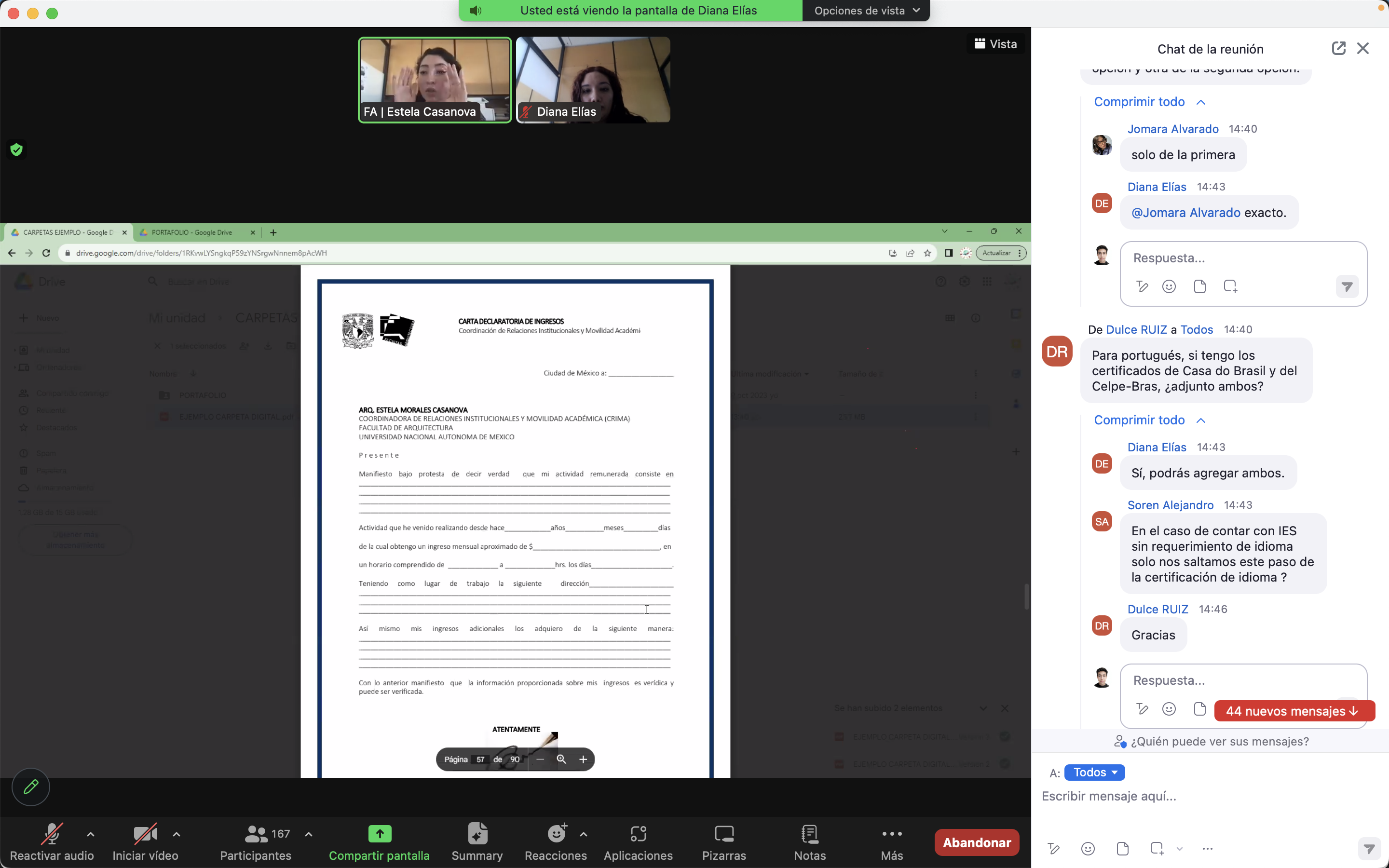The width and height of the screenshot is (1389, 868).
Task: Collapse Dulce RUIZ thread with Comprimir todo
Action: click(1139, 420)
